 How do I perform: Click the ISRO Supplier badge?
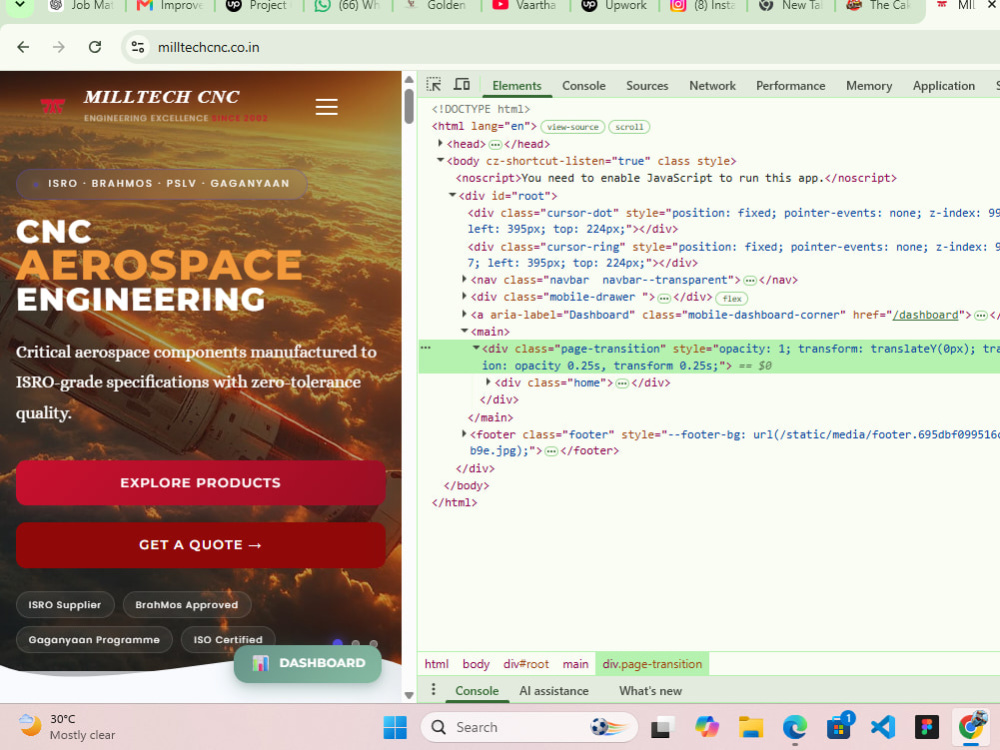65,605
